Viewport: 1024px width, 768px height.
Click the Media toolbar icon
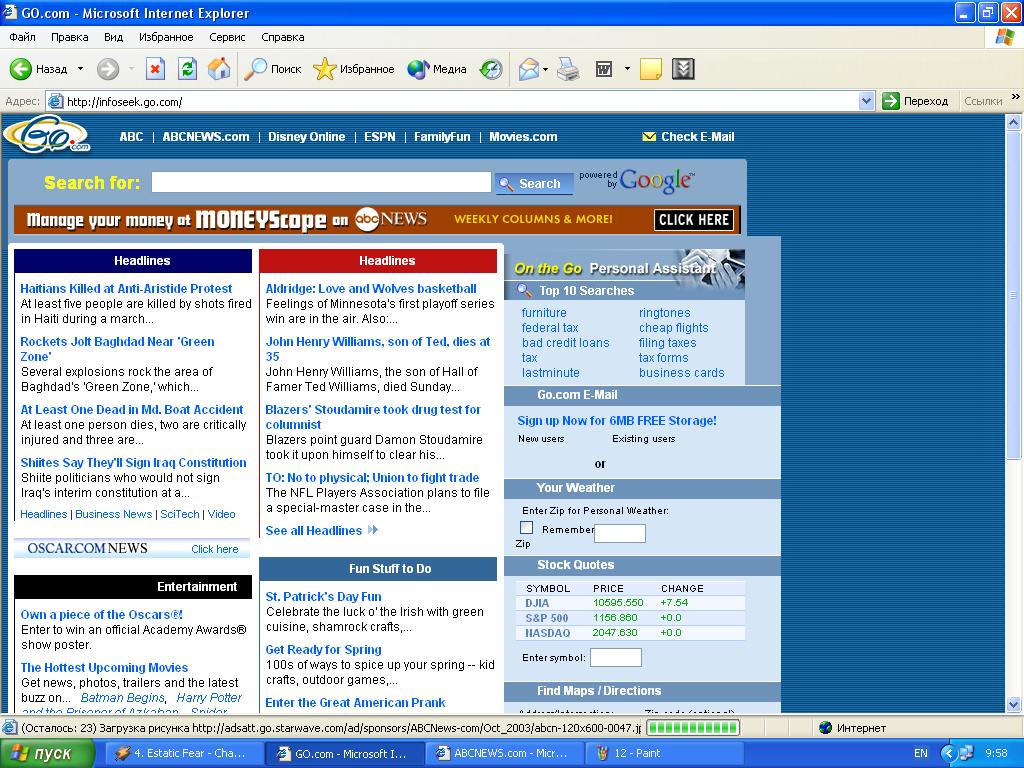[418, 69]
